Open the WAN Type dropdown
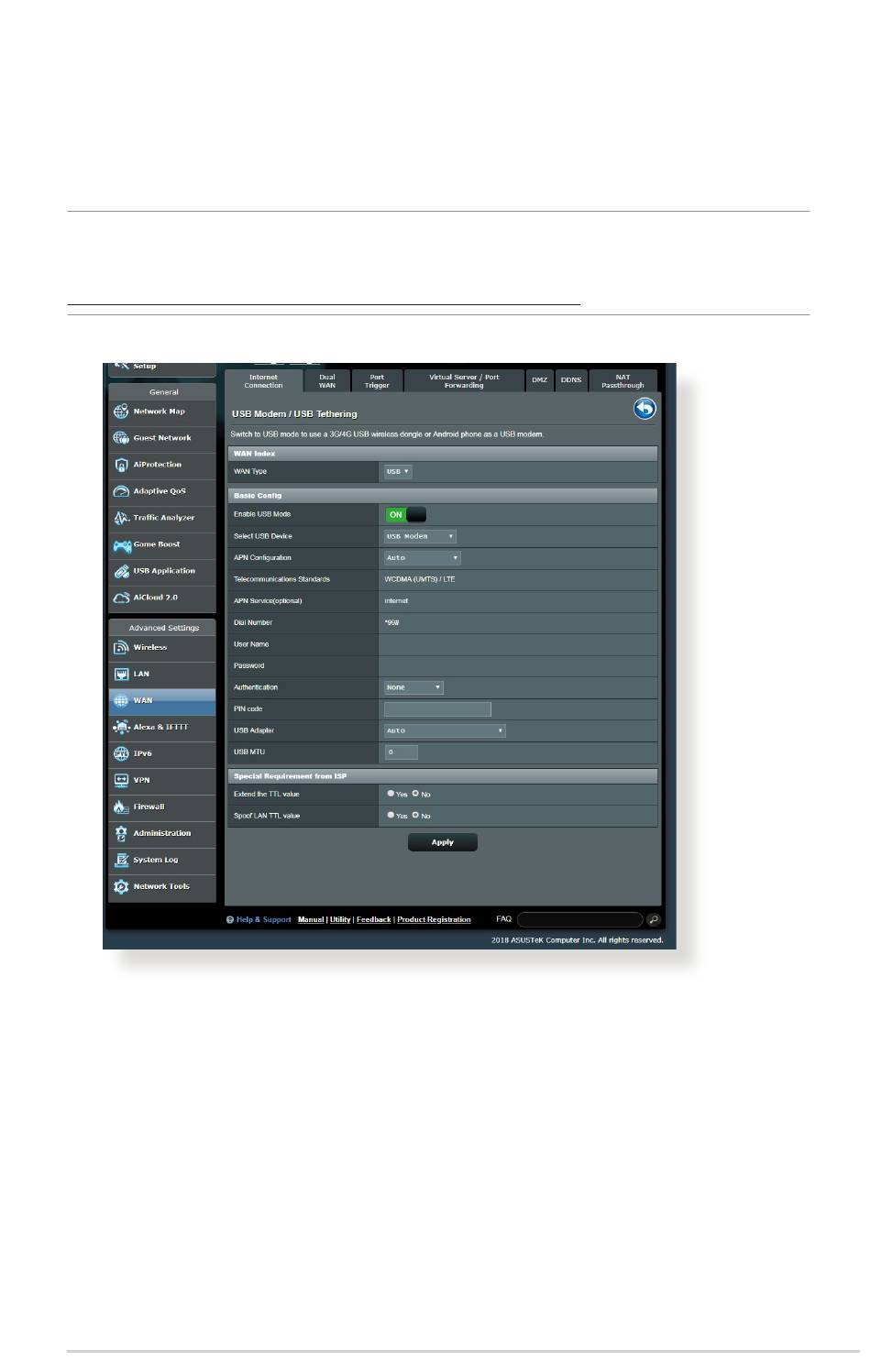This screenshot has width=871, height=1372. (x=398, y=472)
